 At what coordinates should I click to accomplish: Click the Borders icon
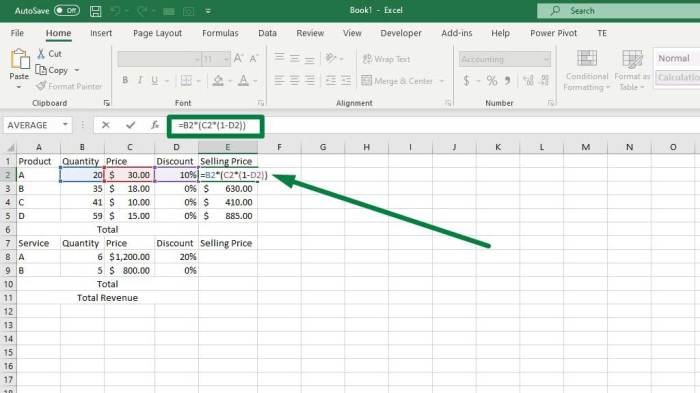point(186,80)
